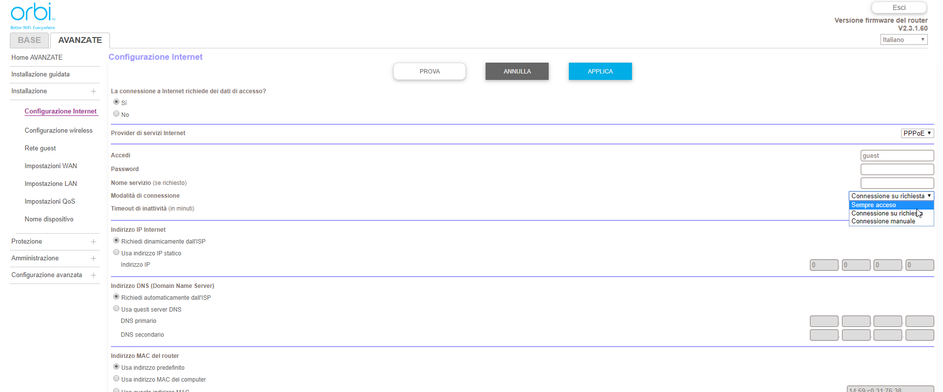Open Impostazioni QoS
Viewport: 943px width, 392px height.
click(50, 201)
